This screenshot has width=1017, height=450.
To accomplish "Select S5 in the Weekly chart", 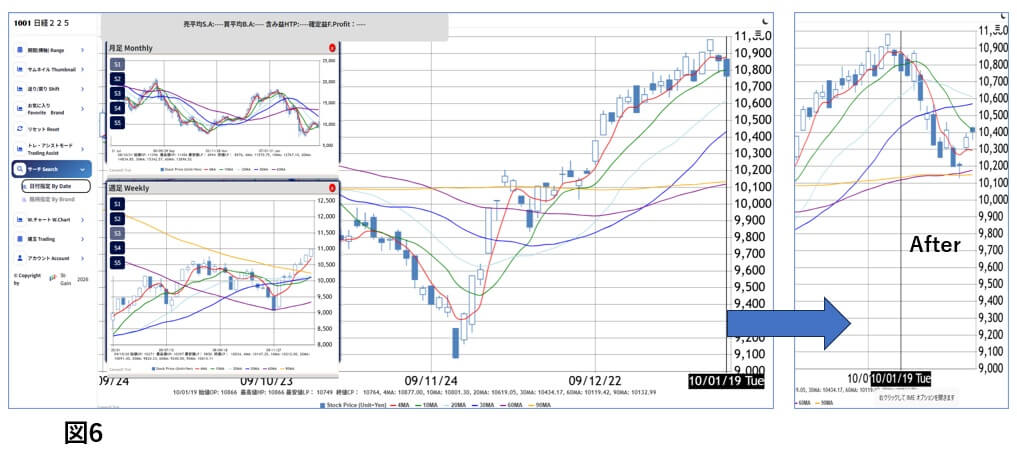I will point(117,263).
